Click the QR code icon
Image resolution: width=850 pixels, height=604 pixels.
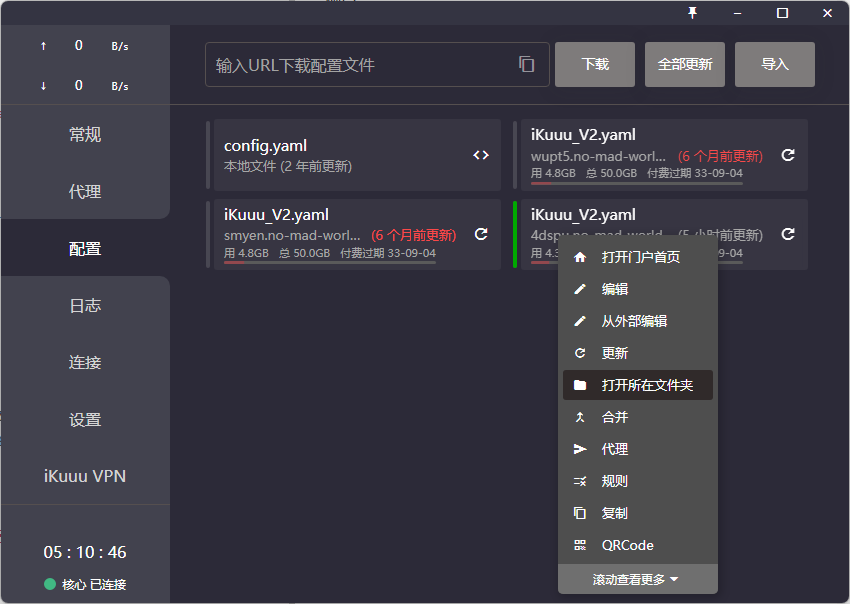click(580, 545)
